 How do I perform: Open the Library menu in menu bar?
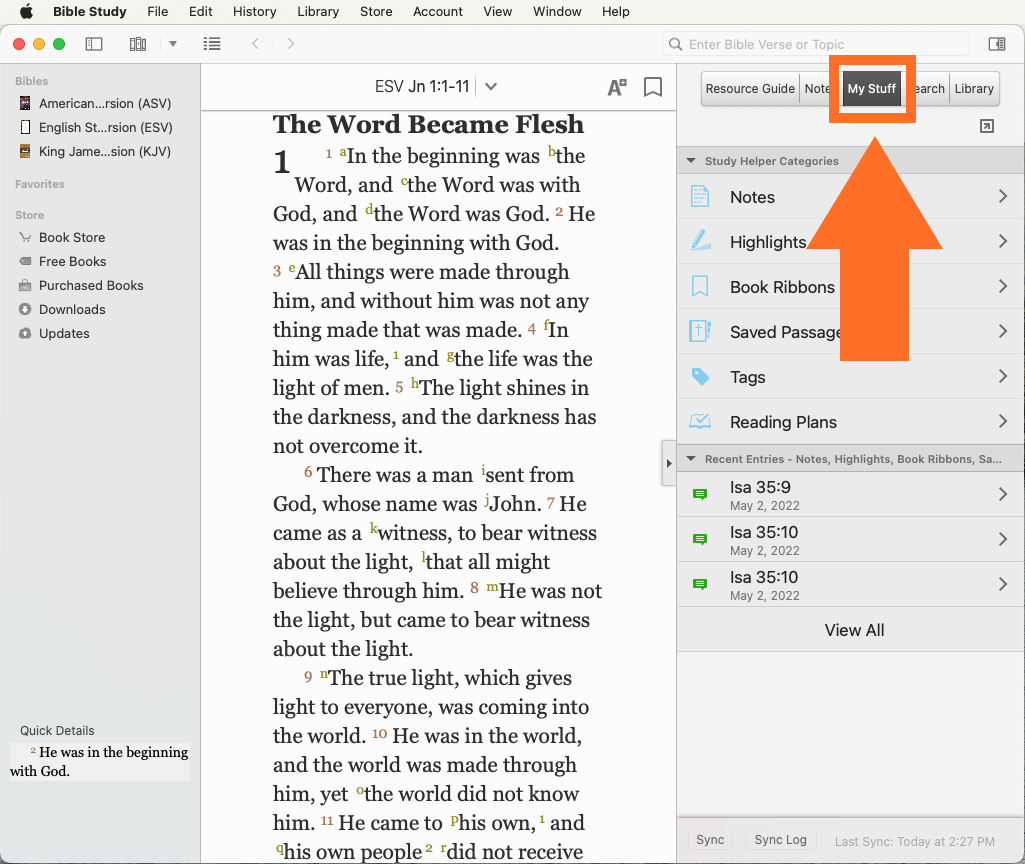coord(317,12)
